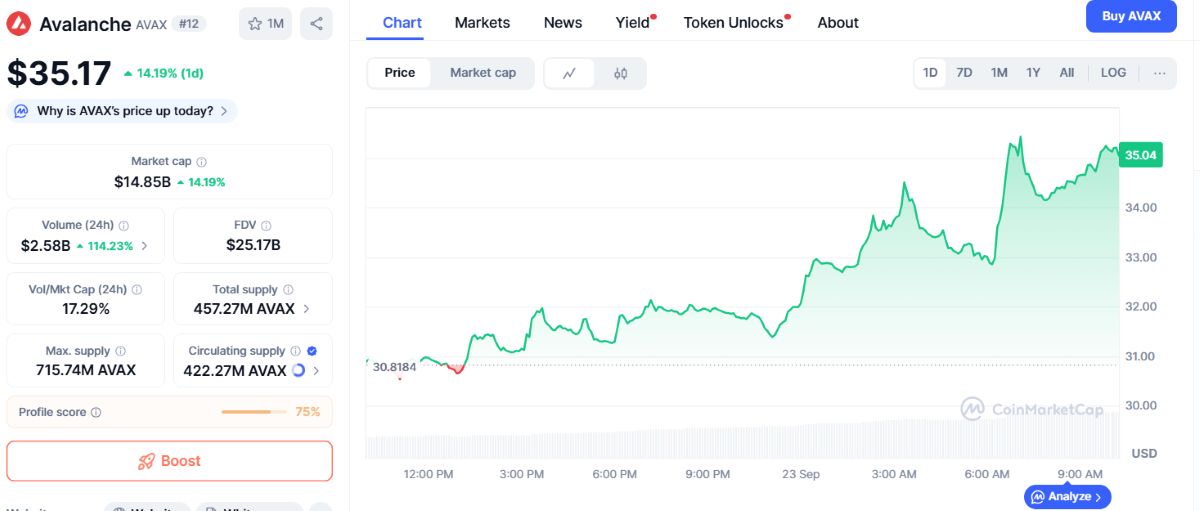This screenshot has height=511, width=1200.
Task: Open the share icon button
Action: (316, 24)
